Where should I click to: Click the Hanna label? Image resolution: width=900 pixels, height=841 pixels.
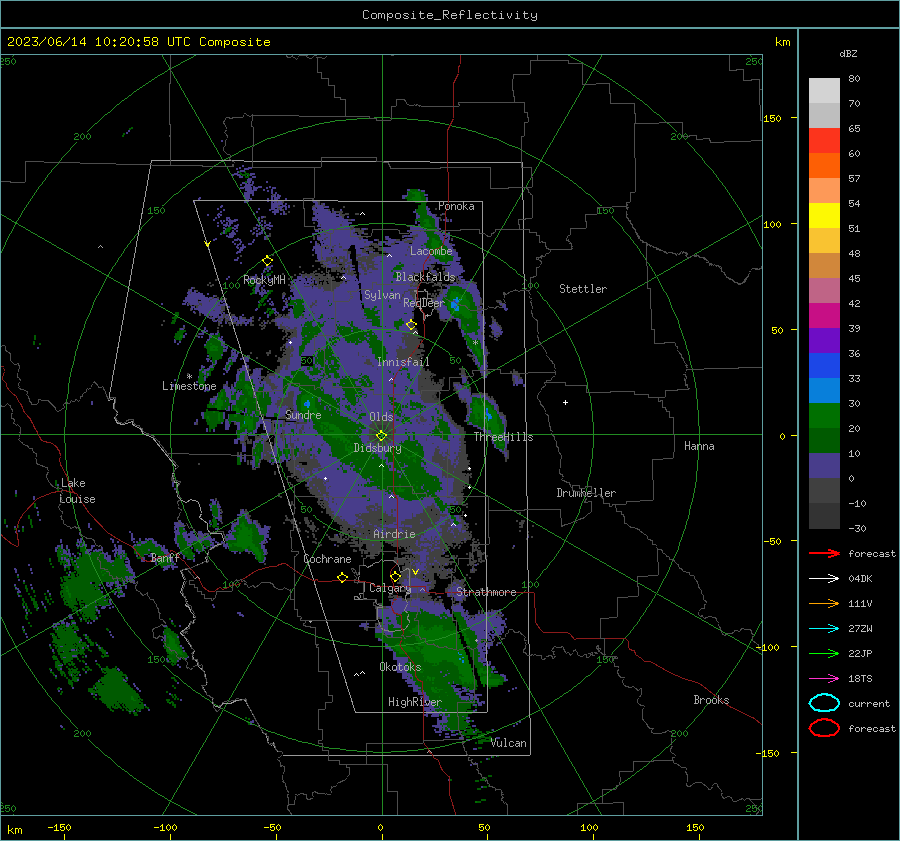click(699, 446)
